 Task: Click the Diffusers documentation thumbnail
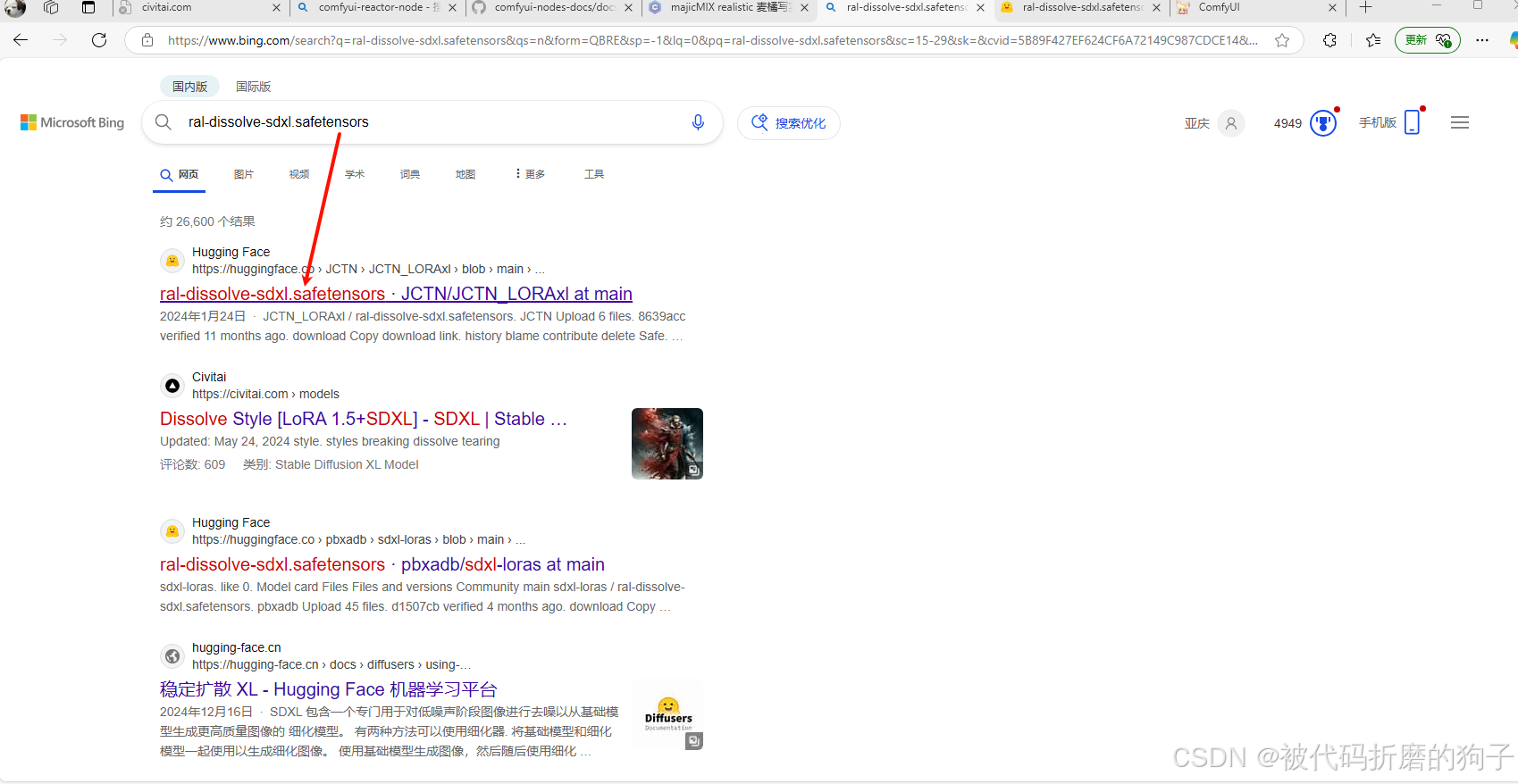click(x=667, y=714)
